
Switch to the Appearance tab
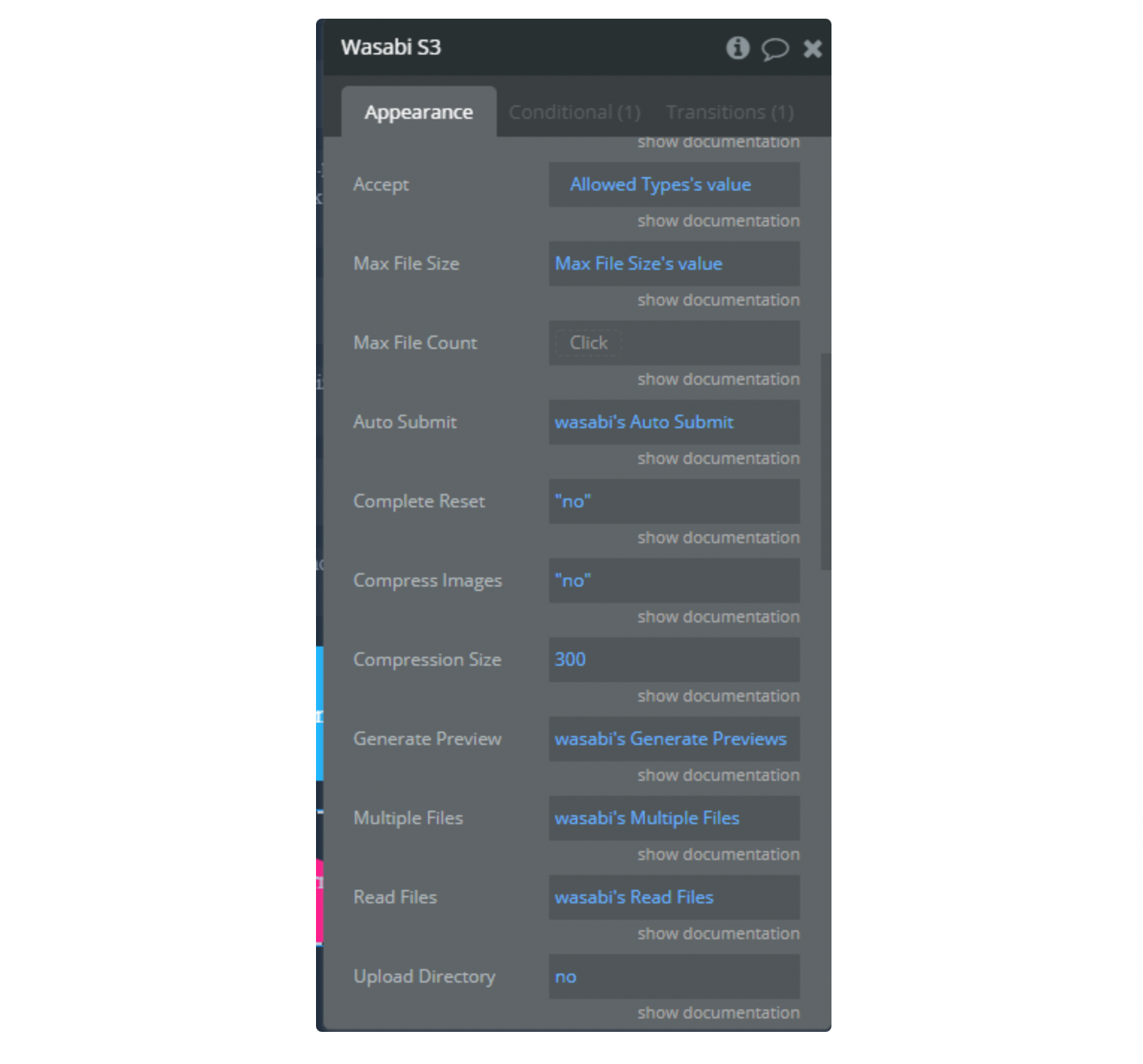418,112
